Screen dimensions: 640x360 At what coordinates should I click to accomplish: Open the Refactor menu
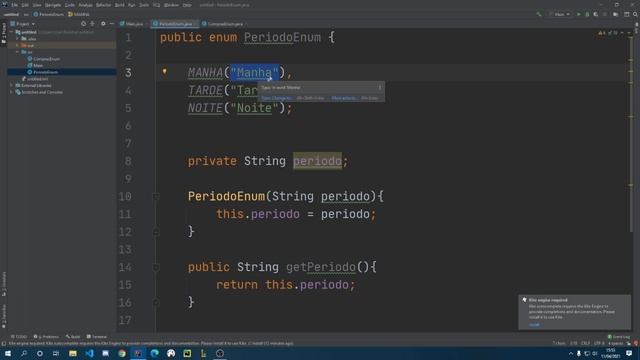tap(103, 5)
